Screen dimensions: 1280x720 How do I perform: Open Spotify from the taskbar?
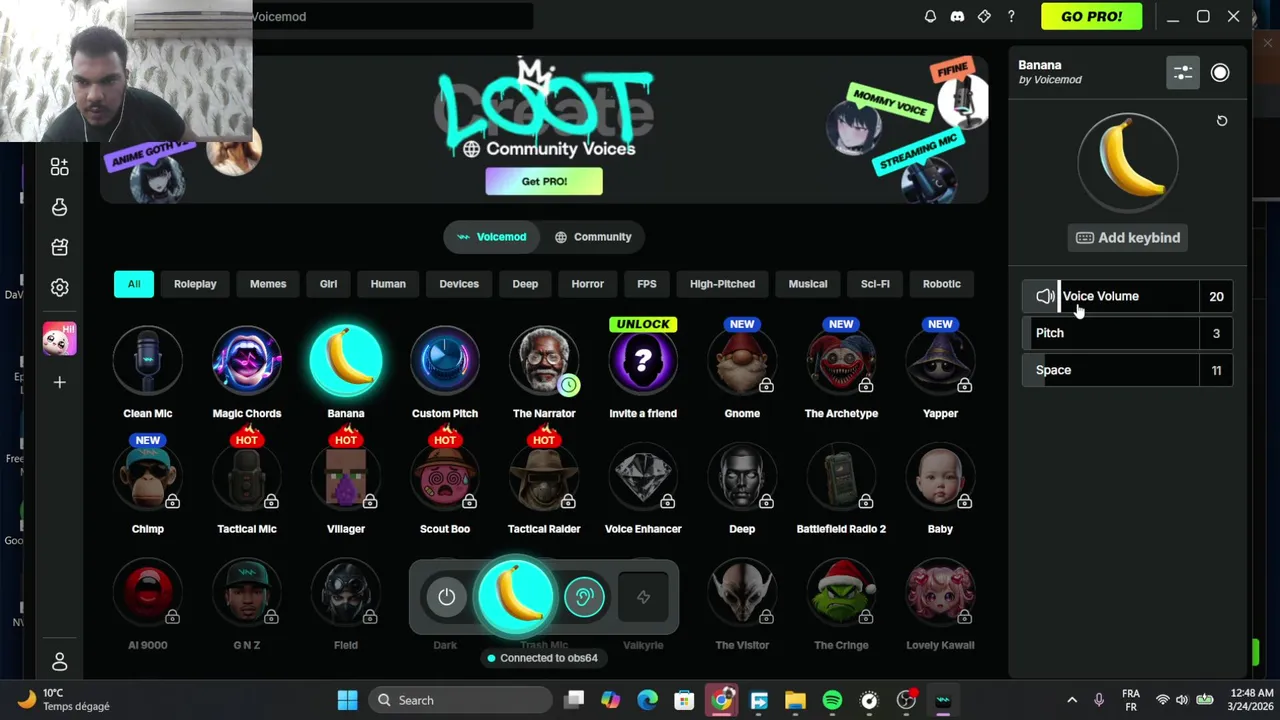832,700
